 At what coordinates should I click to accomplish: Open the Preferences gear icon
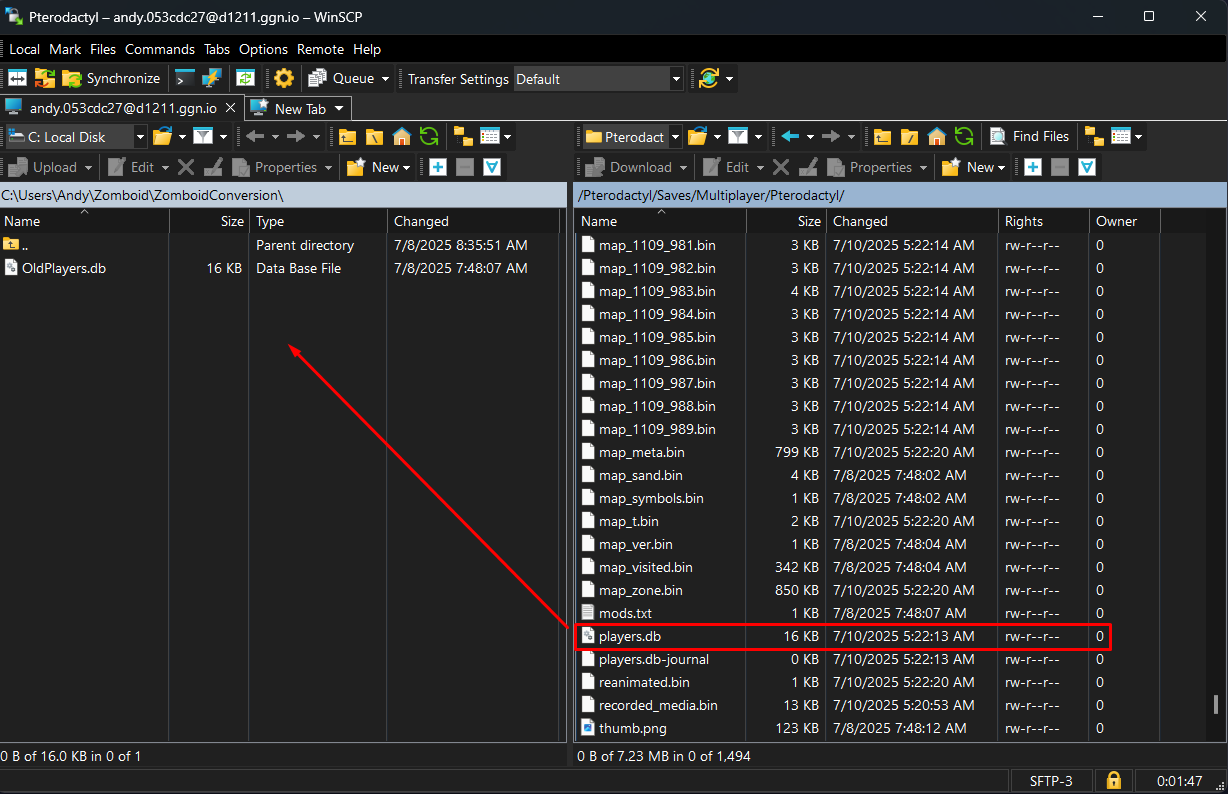(283, 78)
